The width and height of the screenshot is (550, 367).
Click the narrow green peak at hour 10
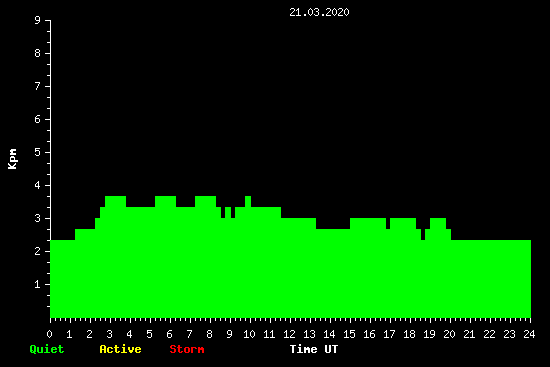tap(248, 201)
